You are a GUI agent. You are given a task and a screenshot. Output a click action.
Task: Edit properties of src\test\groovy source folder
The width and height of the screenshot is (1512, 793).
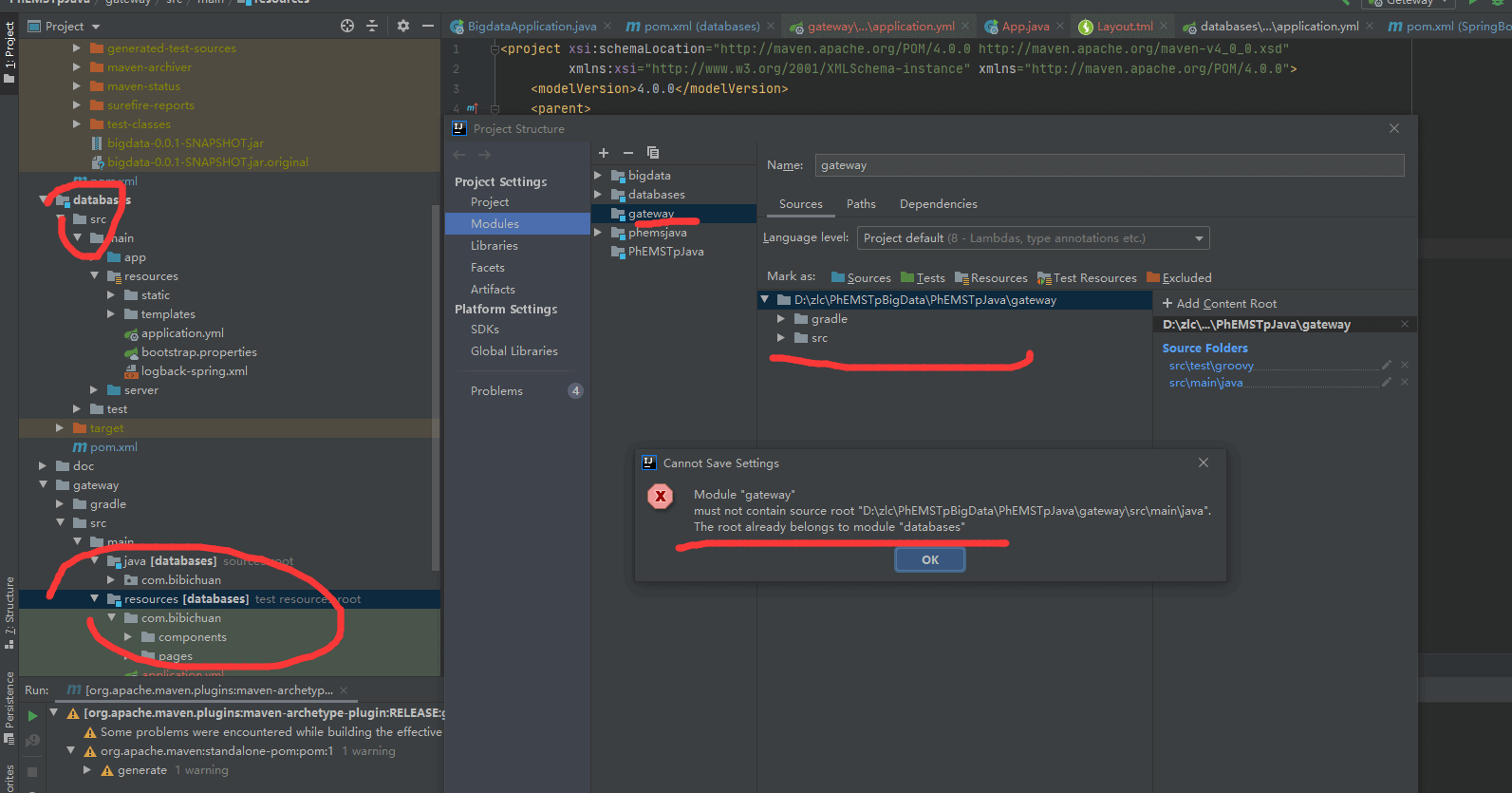(x=1387, y=365)
